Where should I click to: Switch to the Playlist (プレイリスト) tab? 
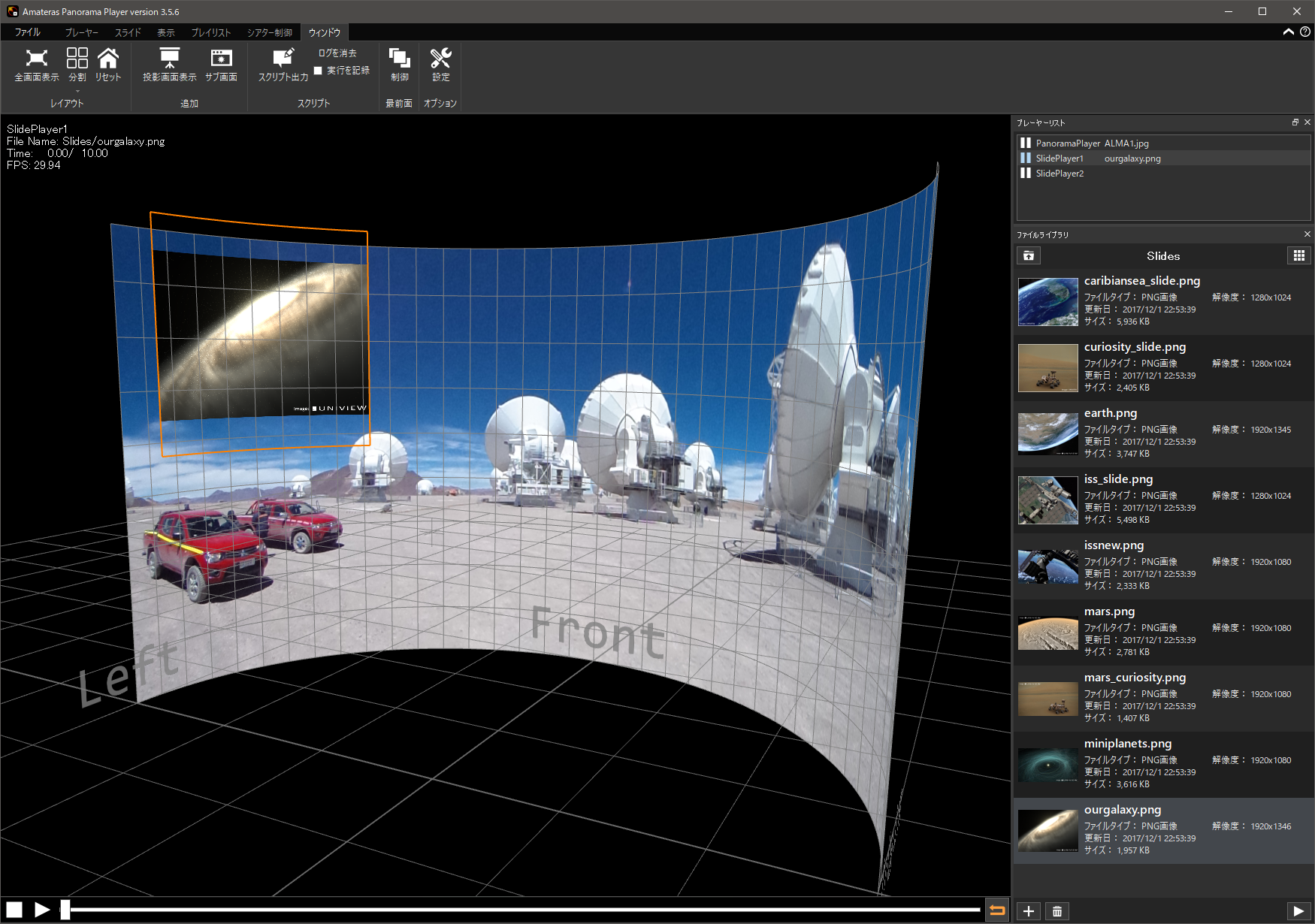point(210,32)
